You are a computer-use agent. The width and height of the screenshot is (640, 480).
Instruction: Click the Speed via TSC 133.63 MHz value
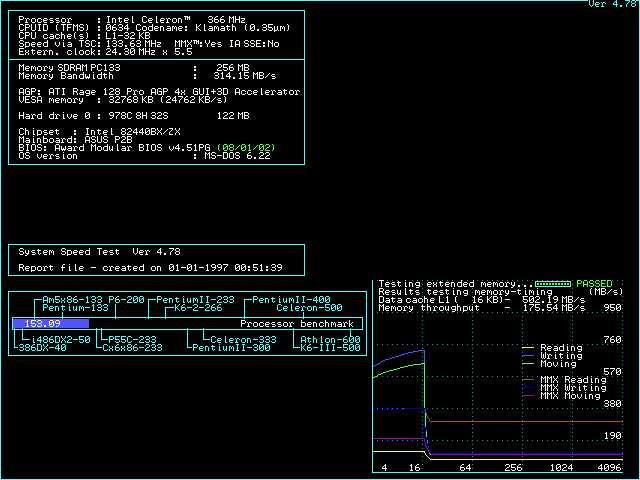pos(133,44)
